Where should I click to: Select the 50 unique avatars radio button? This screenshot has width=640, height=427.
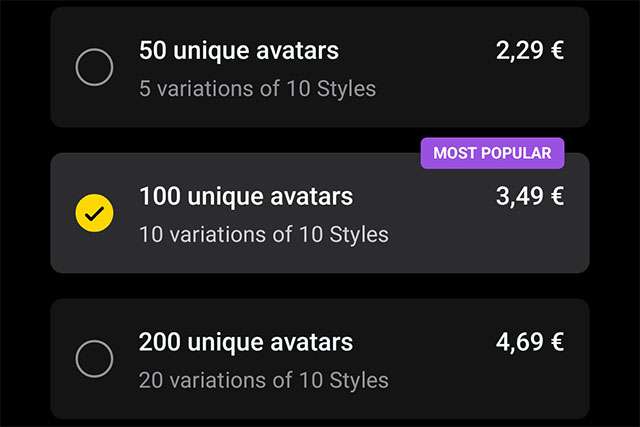click(x=94, y=68)
